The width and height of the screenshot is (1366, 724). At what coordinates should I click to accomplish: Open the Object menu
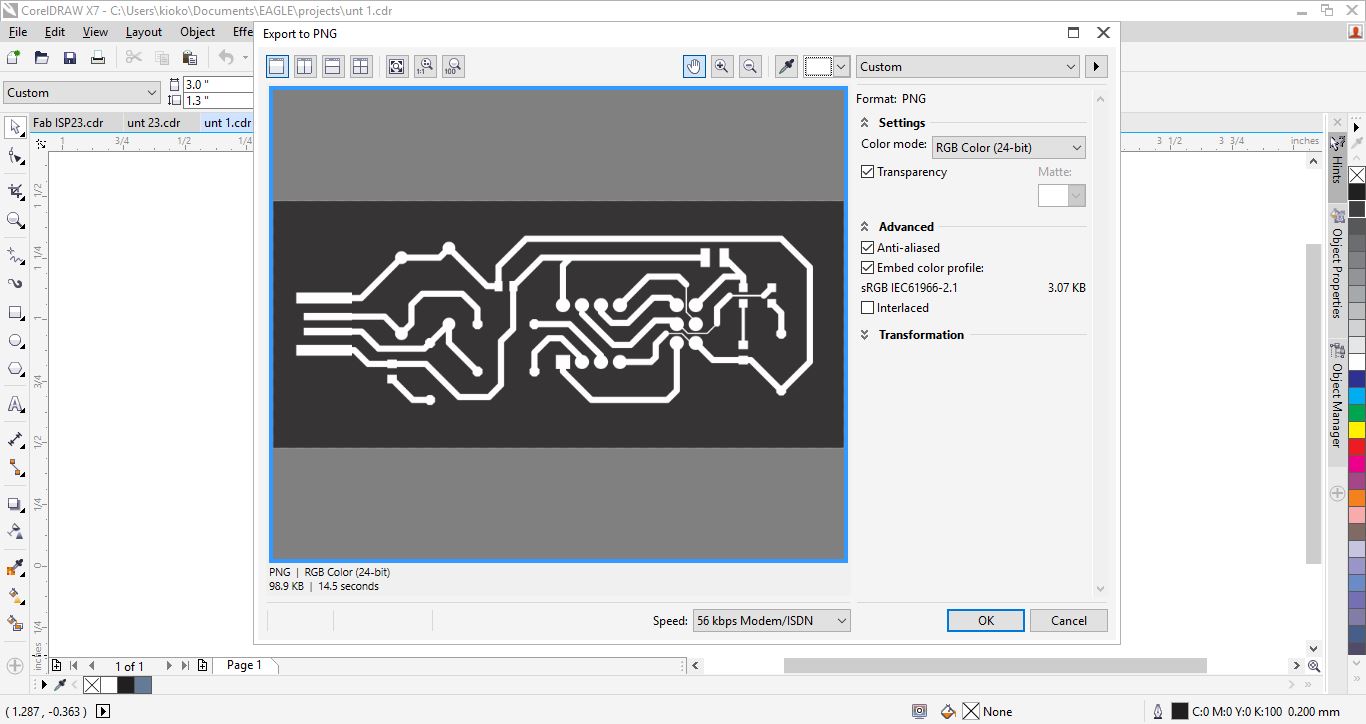point(197,32)
